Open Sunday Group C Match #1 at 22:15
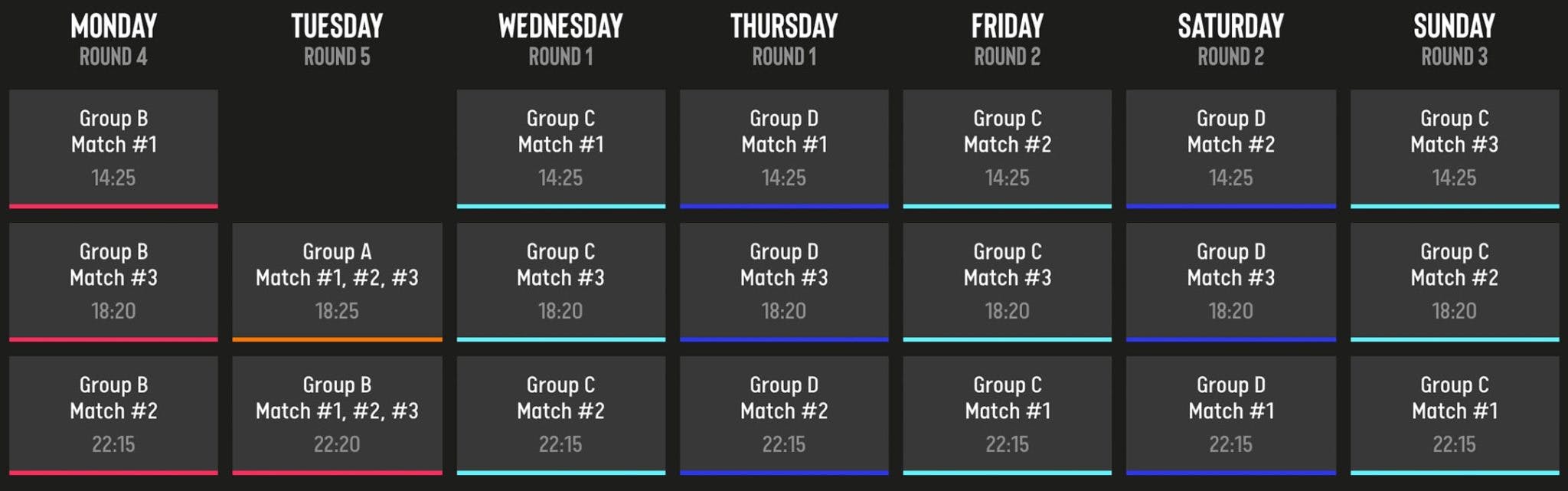Screen dimensions: 1568x491 coord(1455,415)
